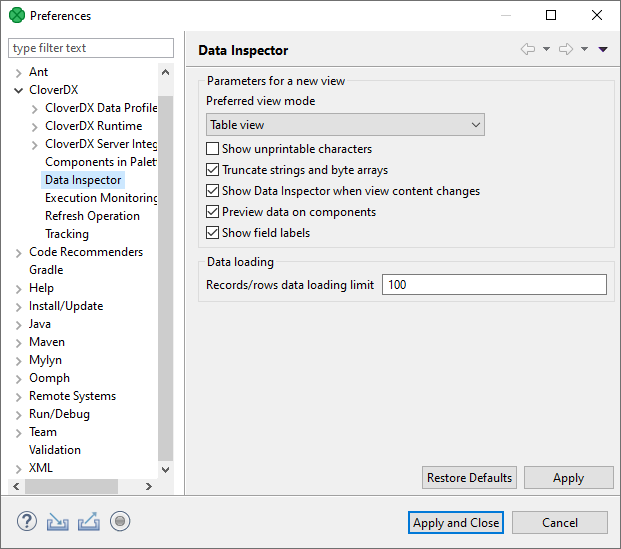
Task: Expand the CloverDX Data Profiler node
Action: click(x=35, y=109)
